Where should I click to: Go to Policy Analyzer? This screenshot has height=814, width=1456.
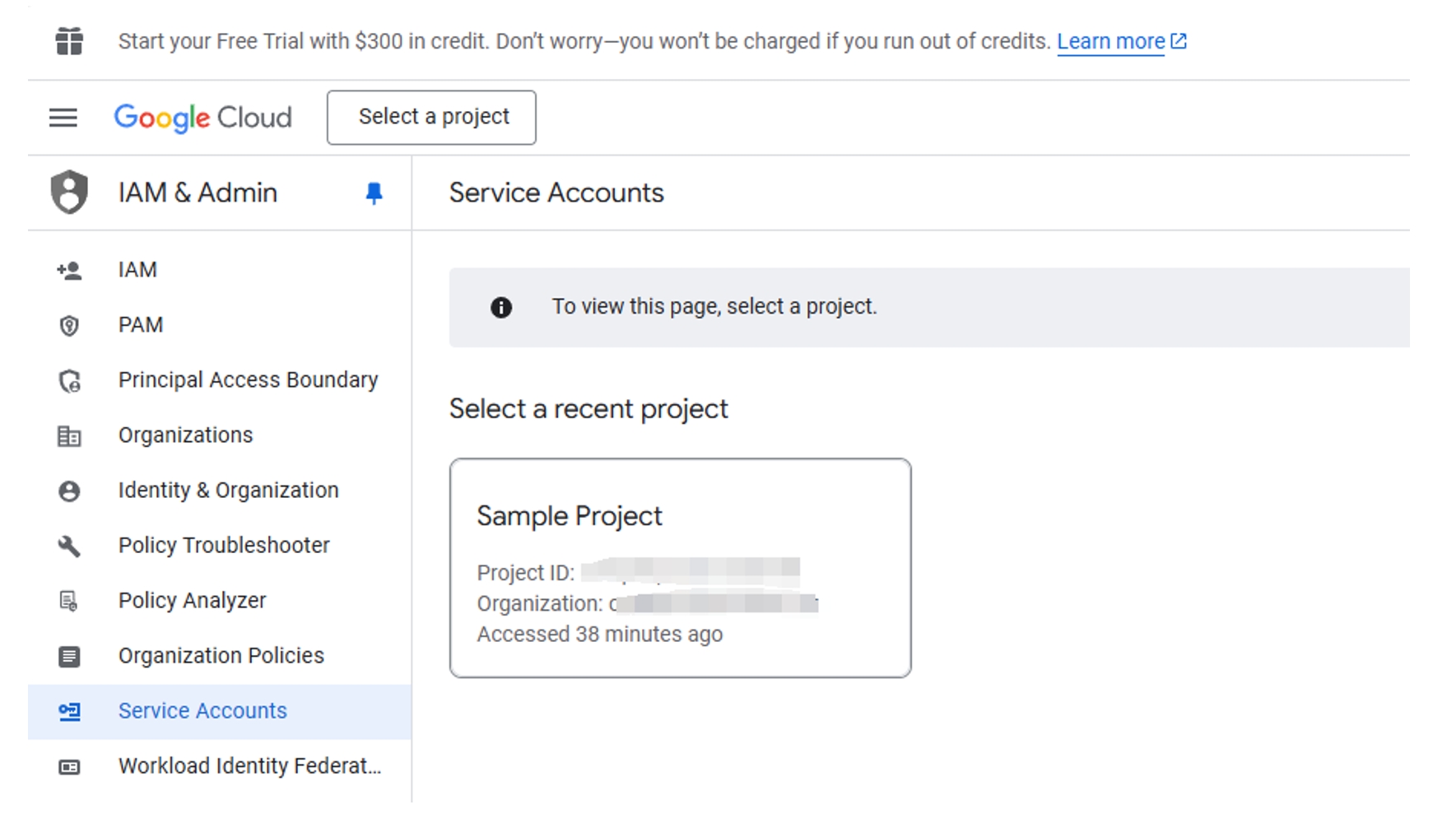(219, 601)
